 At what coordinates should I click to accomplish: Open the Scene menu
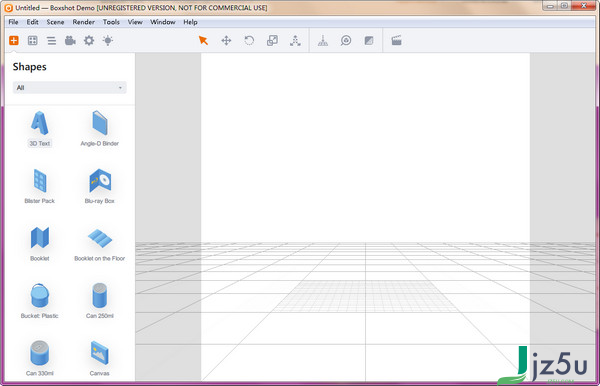pos(55,22)
